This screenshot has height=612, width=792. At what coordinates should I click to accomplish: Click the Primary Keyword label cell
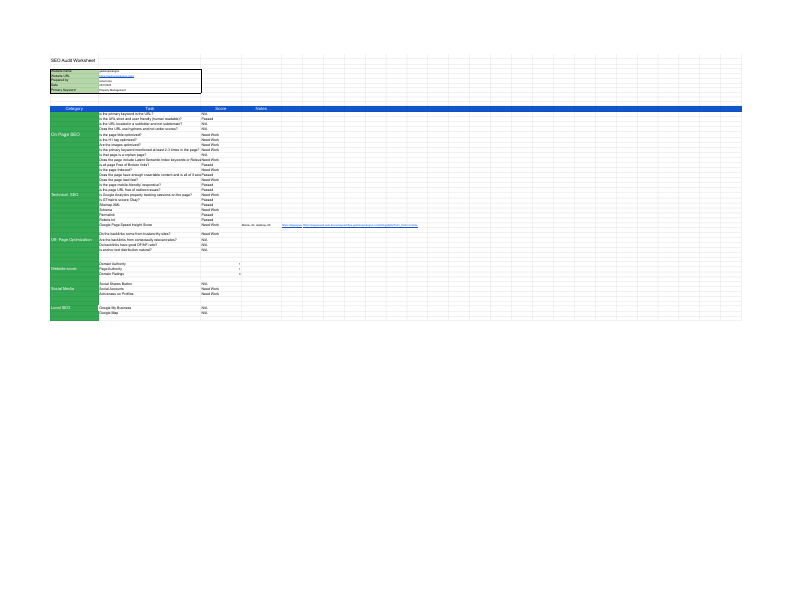click(74, 90)
